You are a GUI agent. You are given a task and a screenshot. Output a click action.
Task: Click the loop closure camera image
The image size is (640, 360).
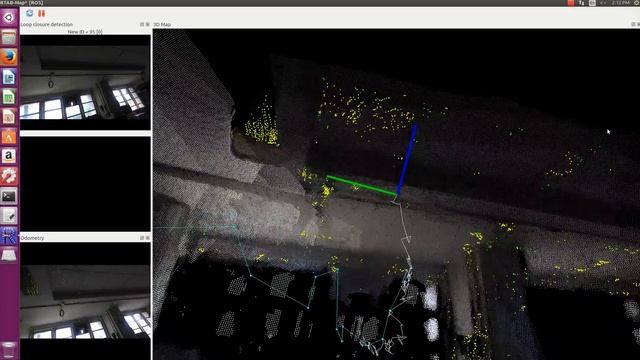85,82
